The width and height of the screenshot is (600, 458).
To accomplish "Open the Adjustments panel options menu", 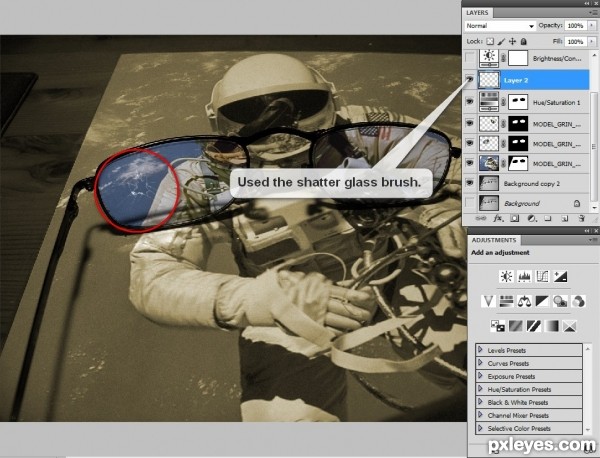I will click(594, 240).
